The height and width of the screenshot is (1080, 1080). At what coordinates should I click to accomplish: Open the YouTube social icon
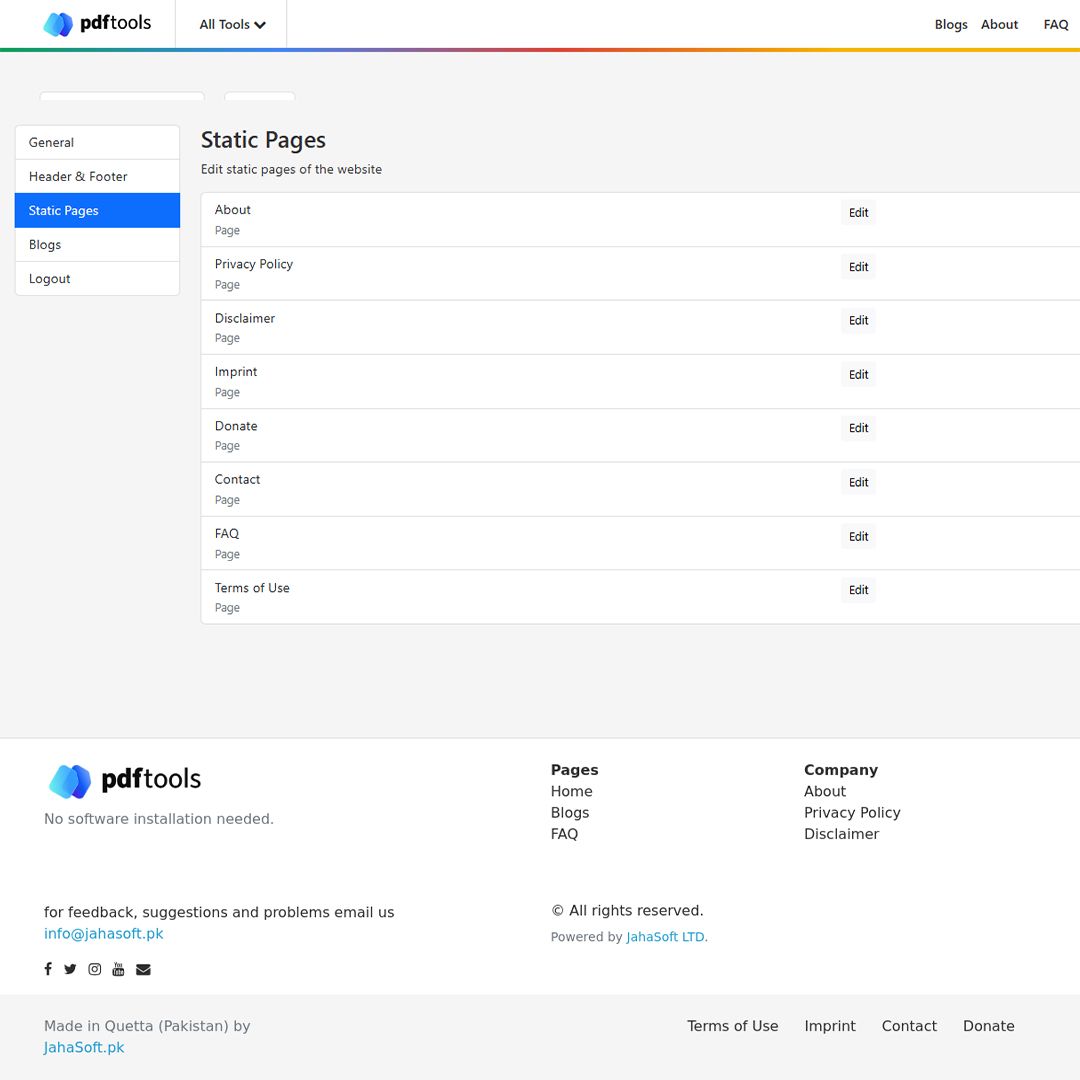[118, 969]
